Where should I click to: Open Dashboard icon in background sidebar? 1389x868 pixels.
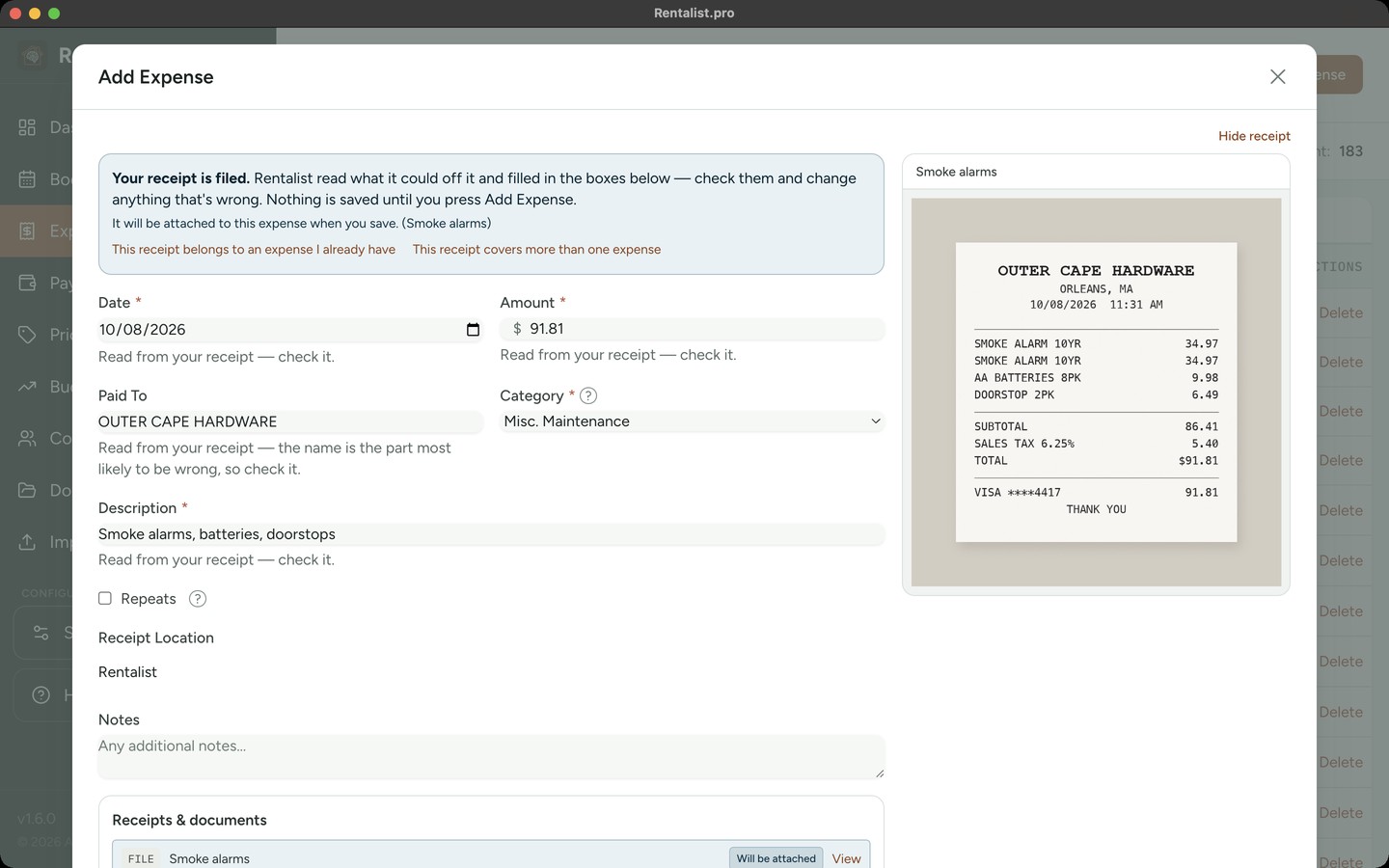tap(27, 127)
